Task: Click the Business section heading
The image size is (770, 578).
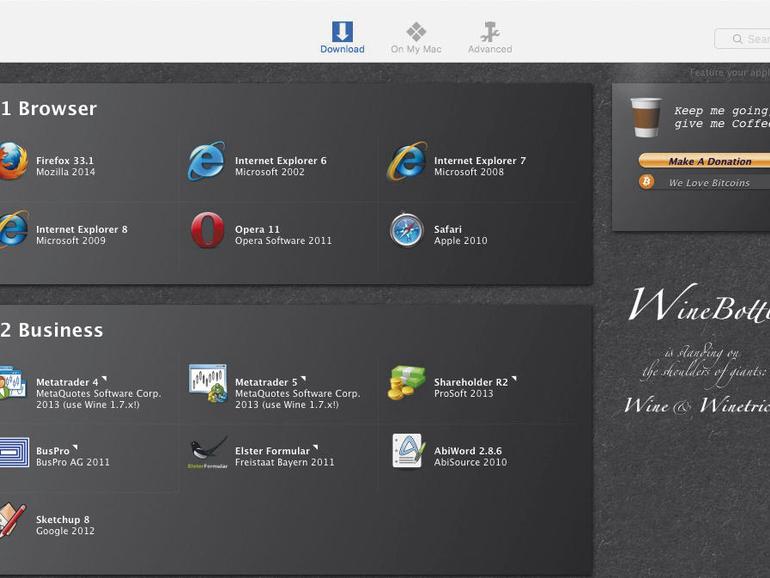Action: point(52,330)
